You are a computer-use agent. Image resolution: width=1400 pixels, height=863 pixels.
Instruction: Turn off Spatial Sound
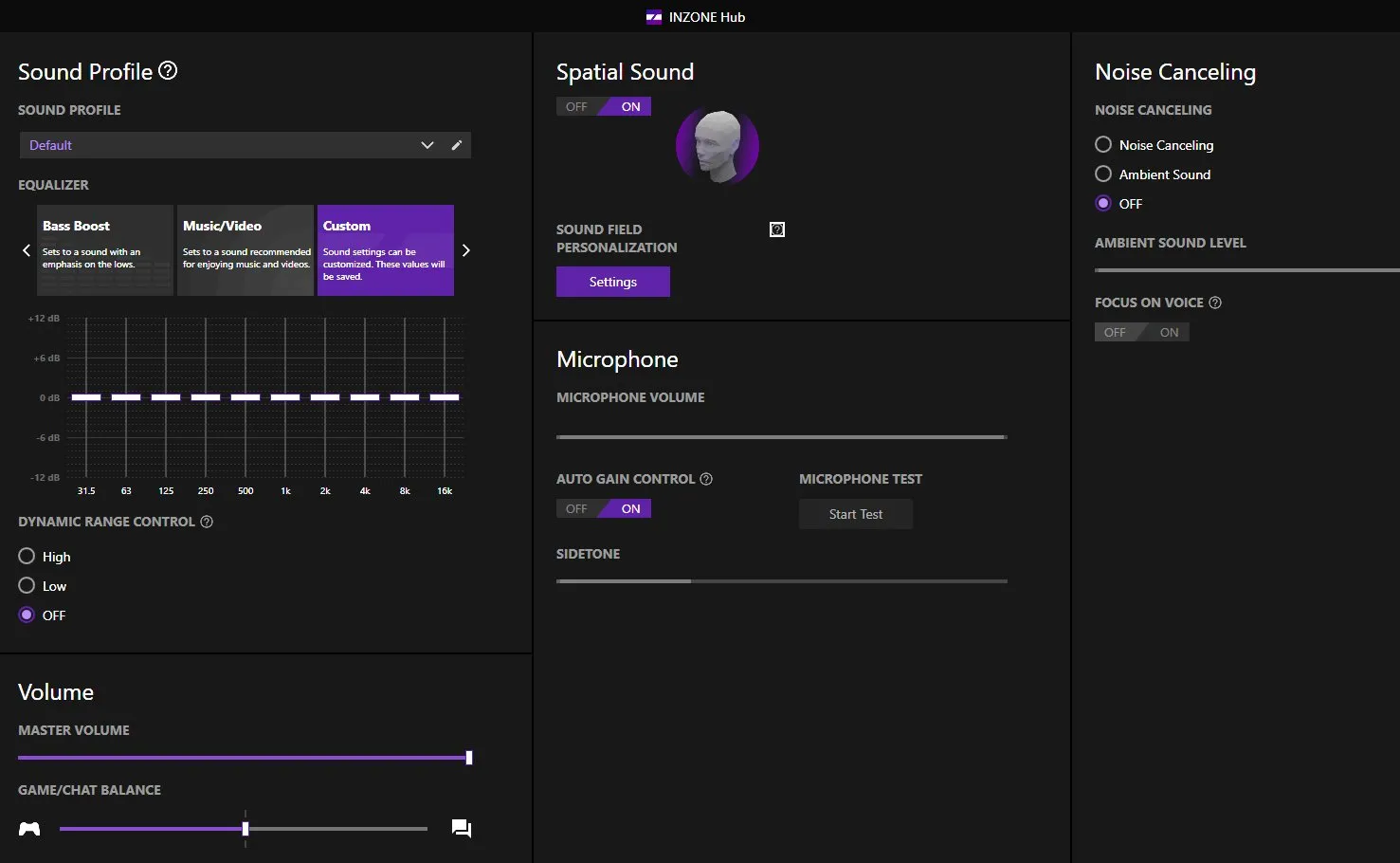pyautogui.click(x=575, y=105)
